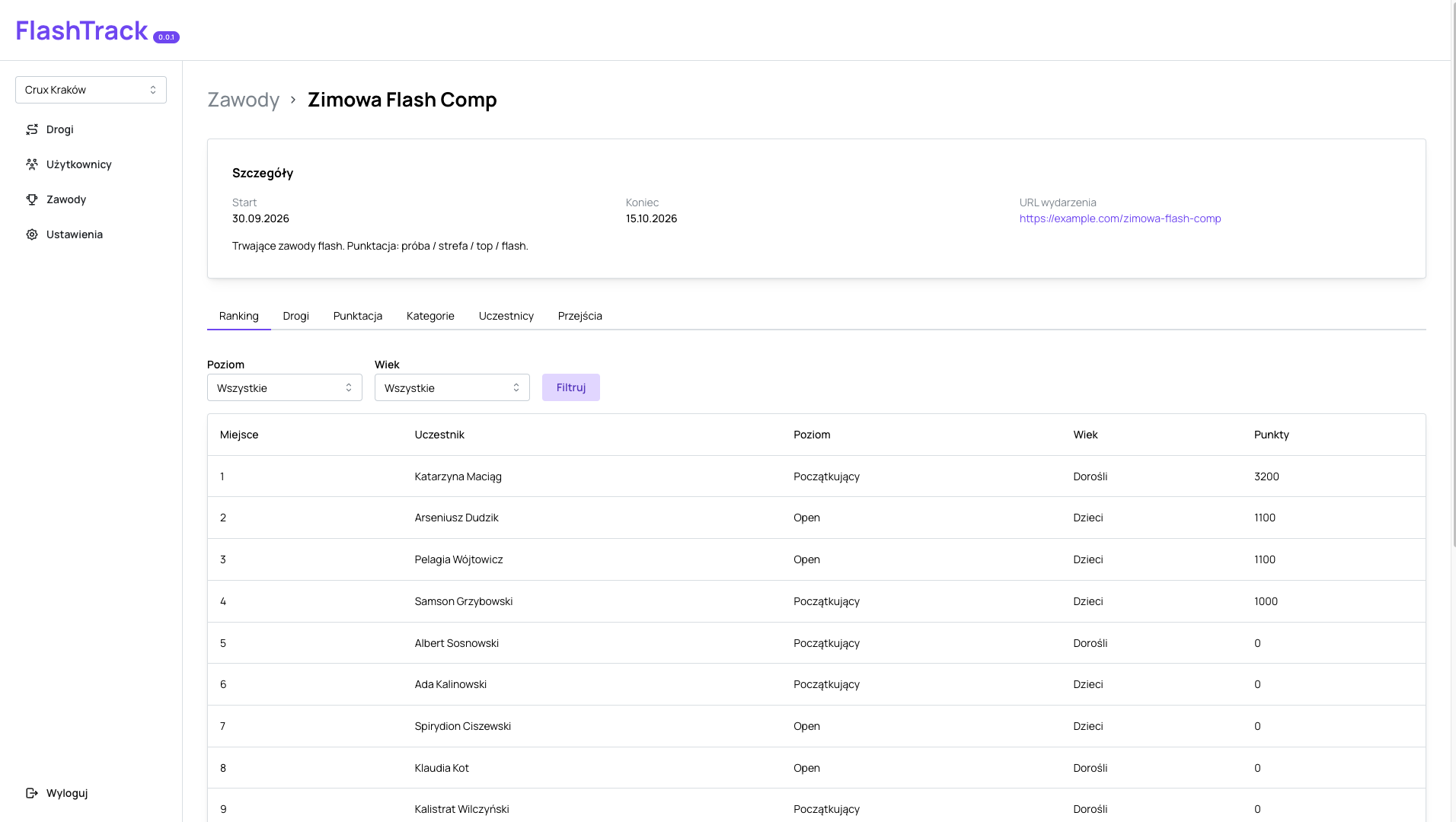Click the Wyloguj logout icon
The width and height of the screenshot is (1456, 822).
(32, 793)
